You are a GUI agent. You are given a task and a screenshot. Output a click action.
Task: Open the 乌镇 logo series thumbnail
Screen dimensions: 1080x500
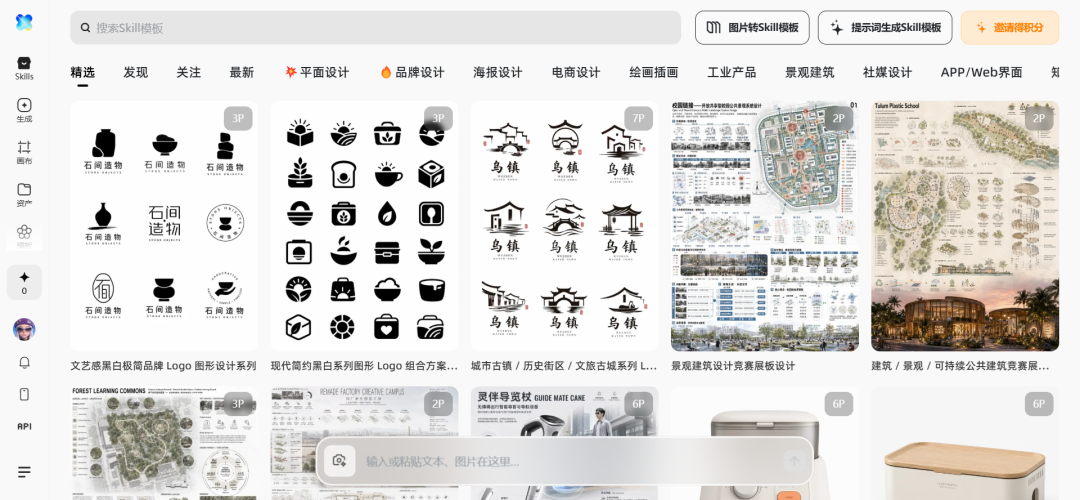click(x=565, y=226)
